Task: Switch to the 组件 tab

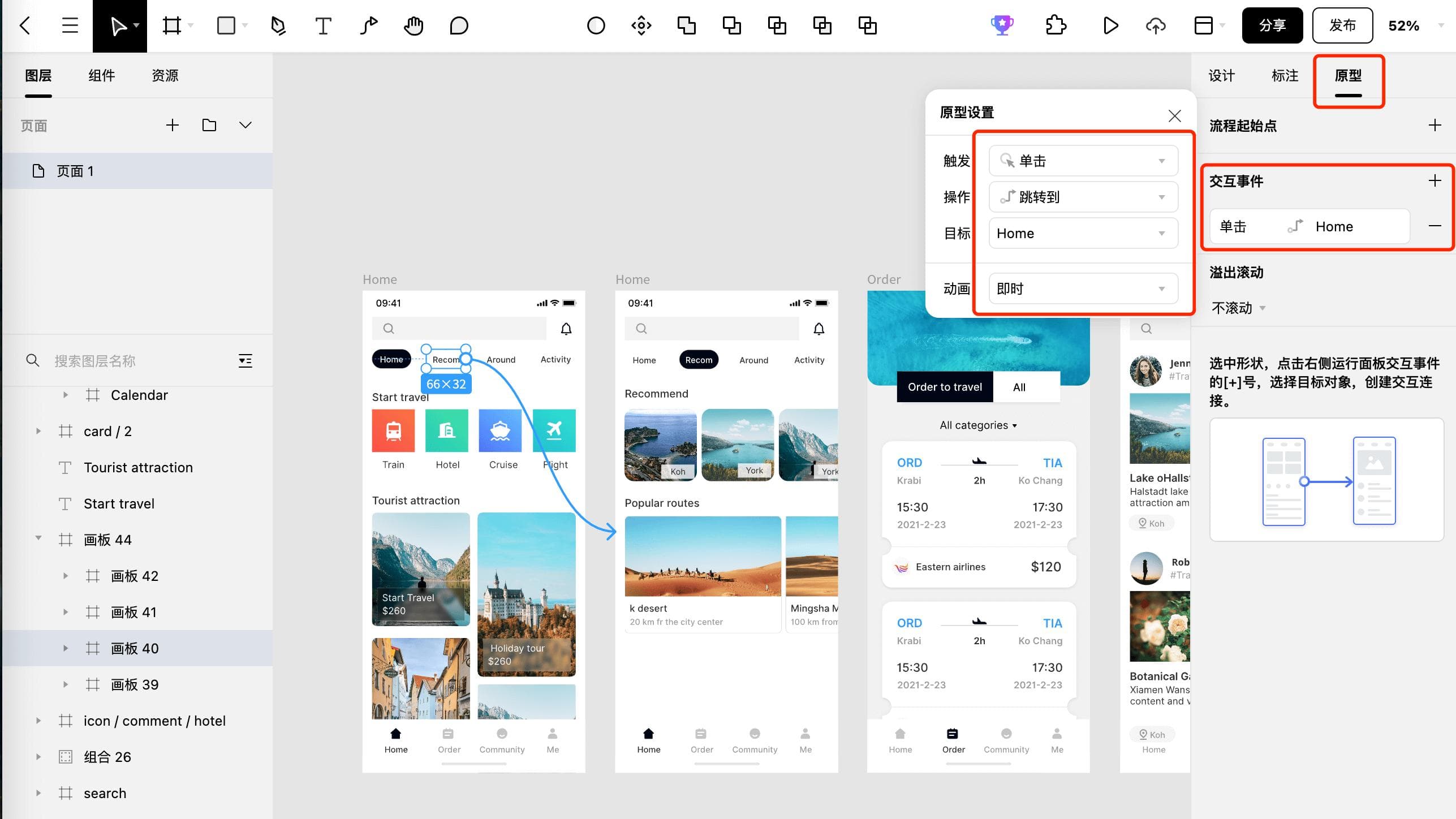Action: [x=102, y=75]
